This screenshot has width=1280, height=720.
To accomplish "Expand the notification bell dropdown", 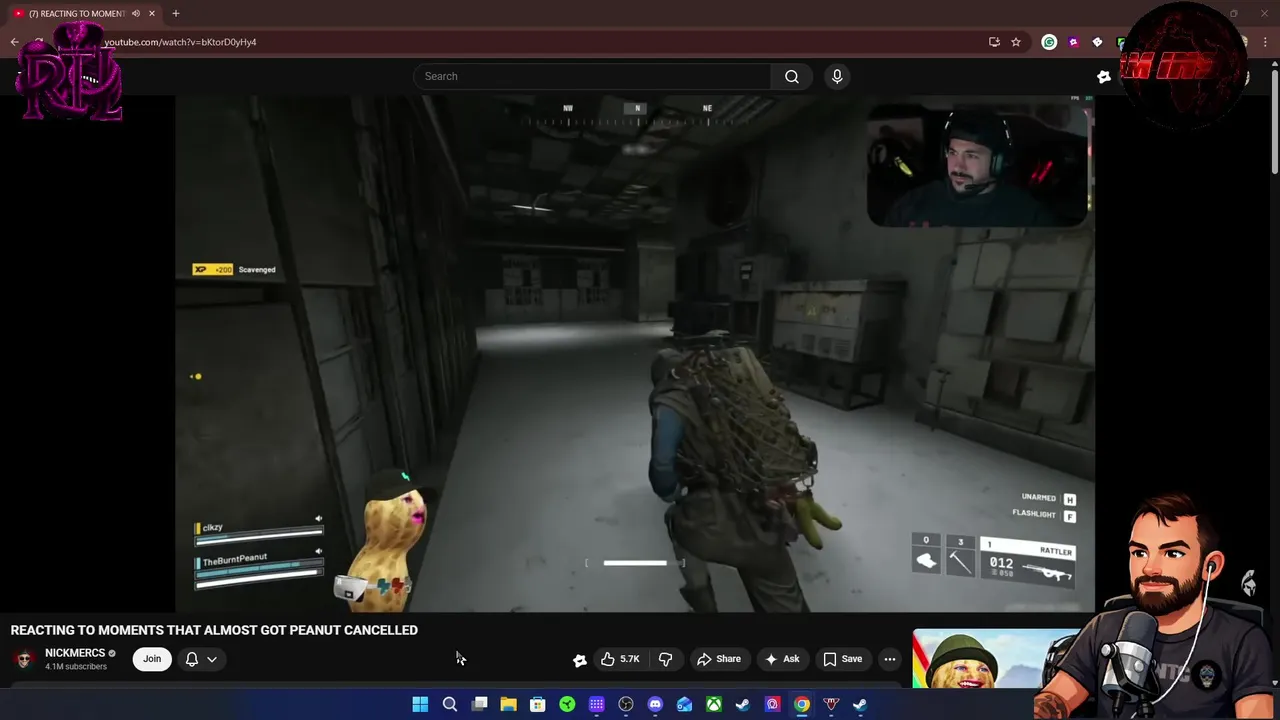I will (x=201, y=659).
